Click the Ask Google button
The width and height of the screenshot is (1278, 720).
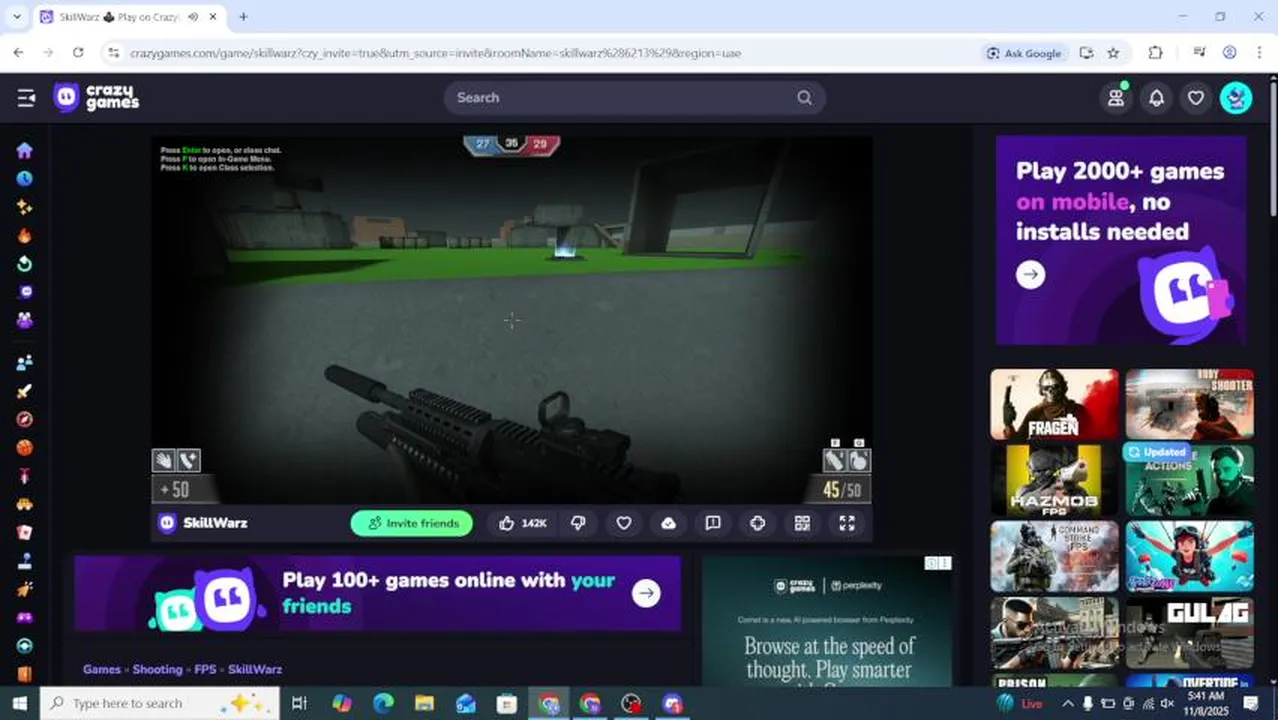pos(1024,53)
